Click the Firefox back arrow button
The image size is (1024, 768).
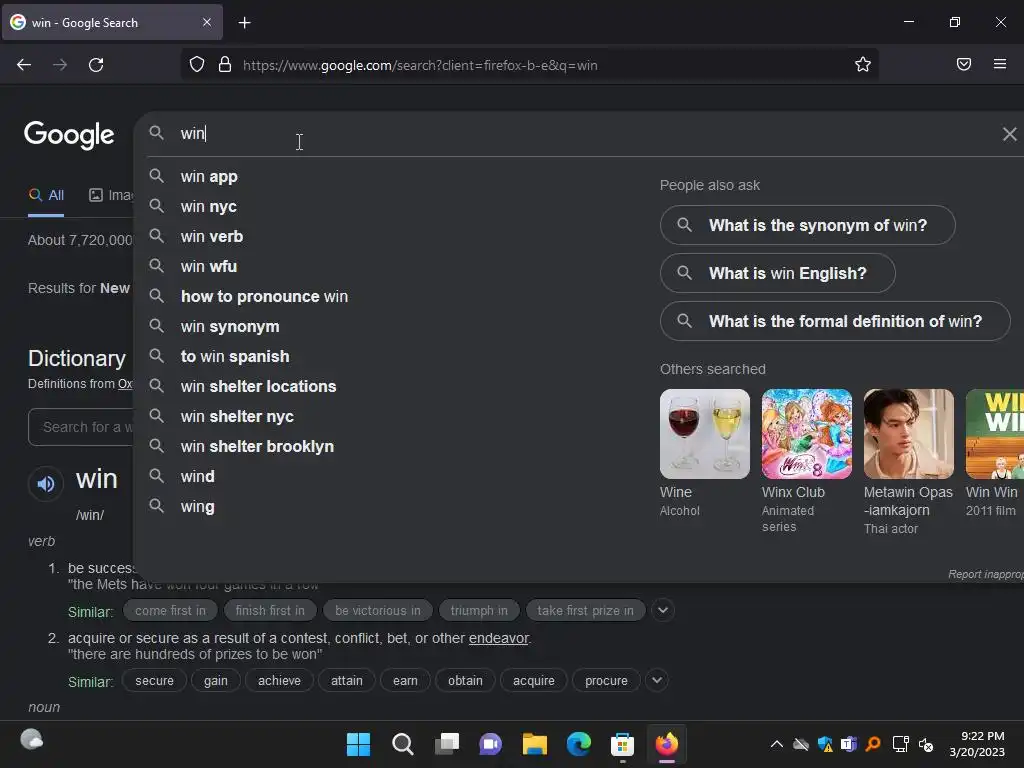click(24, 65)
